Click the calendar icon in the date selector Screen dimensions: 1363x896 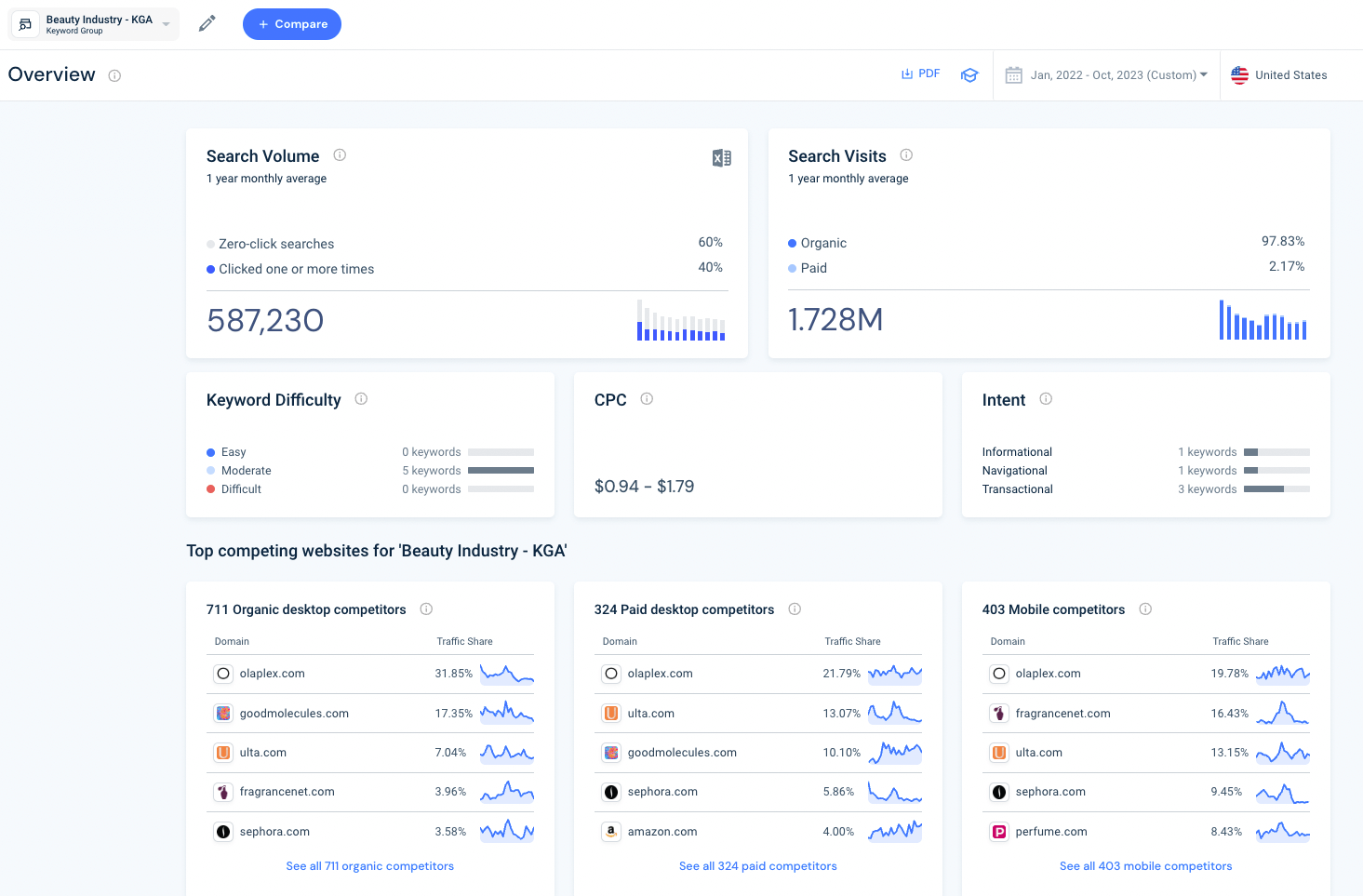[1014, 75]
